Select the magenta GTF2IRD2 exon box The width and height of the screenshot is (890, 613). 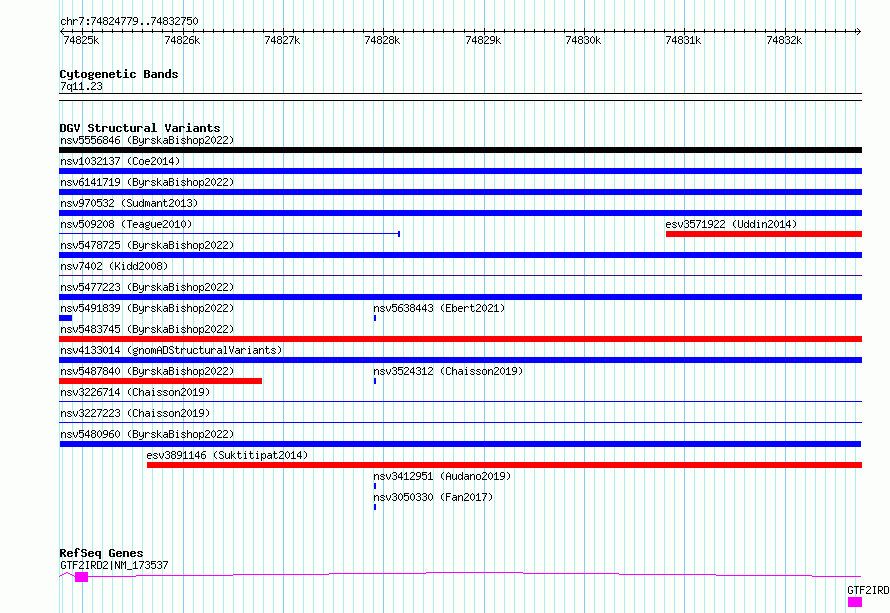[x=82, y=577]
